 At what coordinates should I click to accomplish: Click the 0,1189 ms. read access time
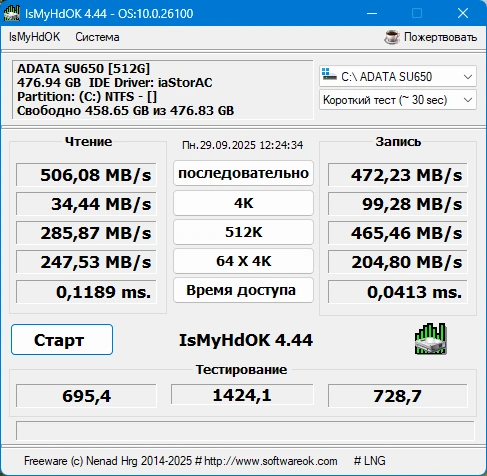[86, 292]
